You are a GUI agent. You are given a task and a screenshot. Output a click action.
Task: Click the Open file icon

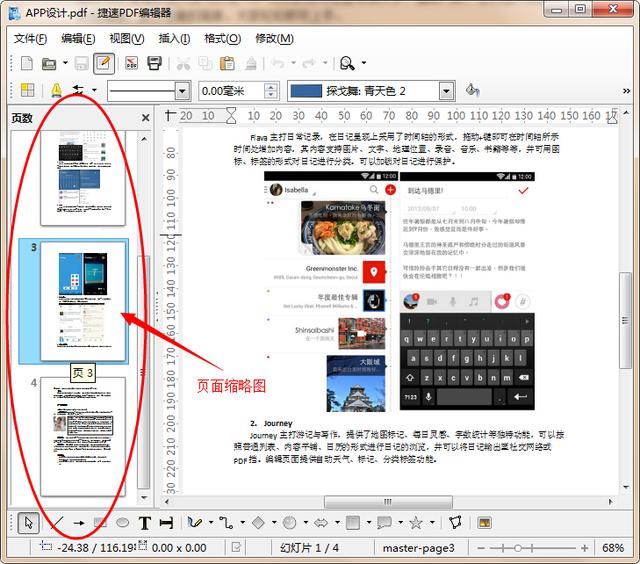pyautogui.click(x=49, y=63)
